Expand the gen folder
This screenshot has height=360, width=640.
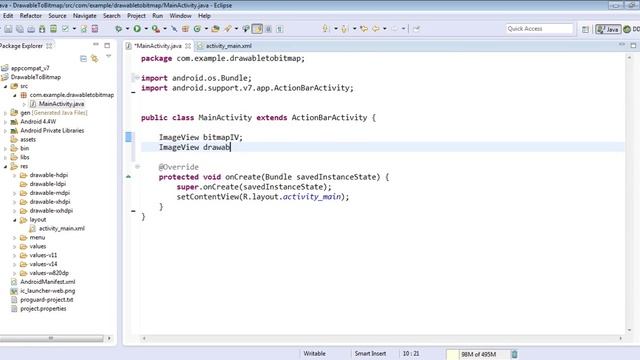point(5,113)
